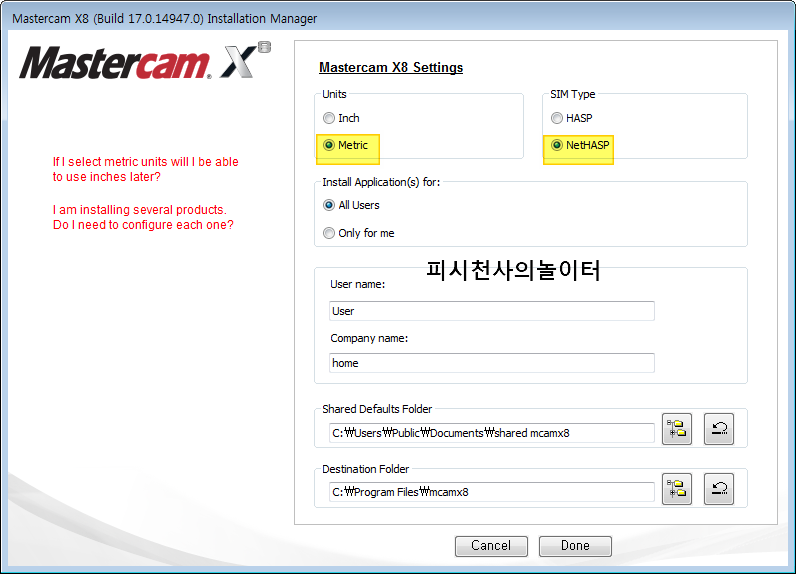
Task: Click the Mastercam X8 Settings heading
Action: [391, 67]
